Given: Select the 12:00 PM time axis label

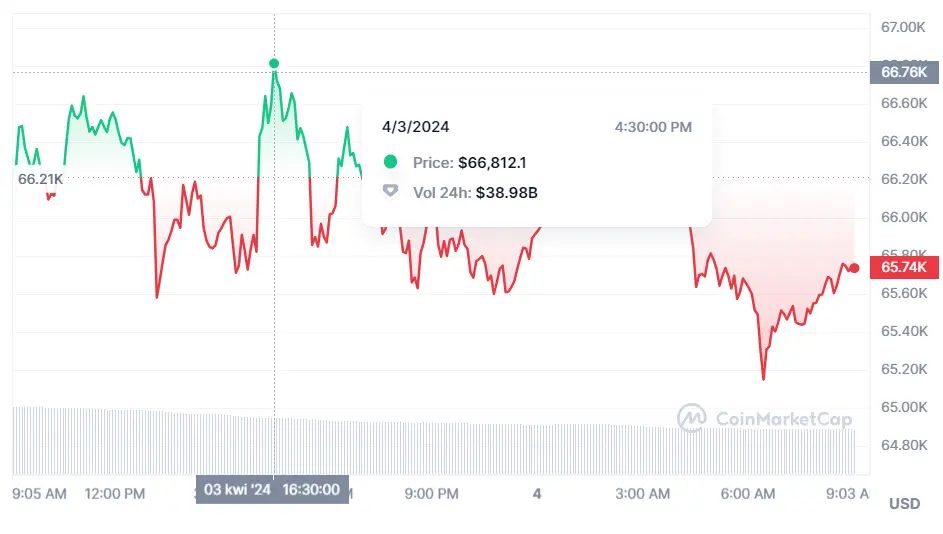Looking at the screenshot, I should (x=114, y=493).
